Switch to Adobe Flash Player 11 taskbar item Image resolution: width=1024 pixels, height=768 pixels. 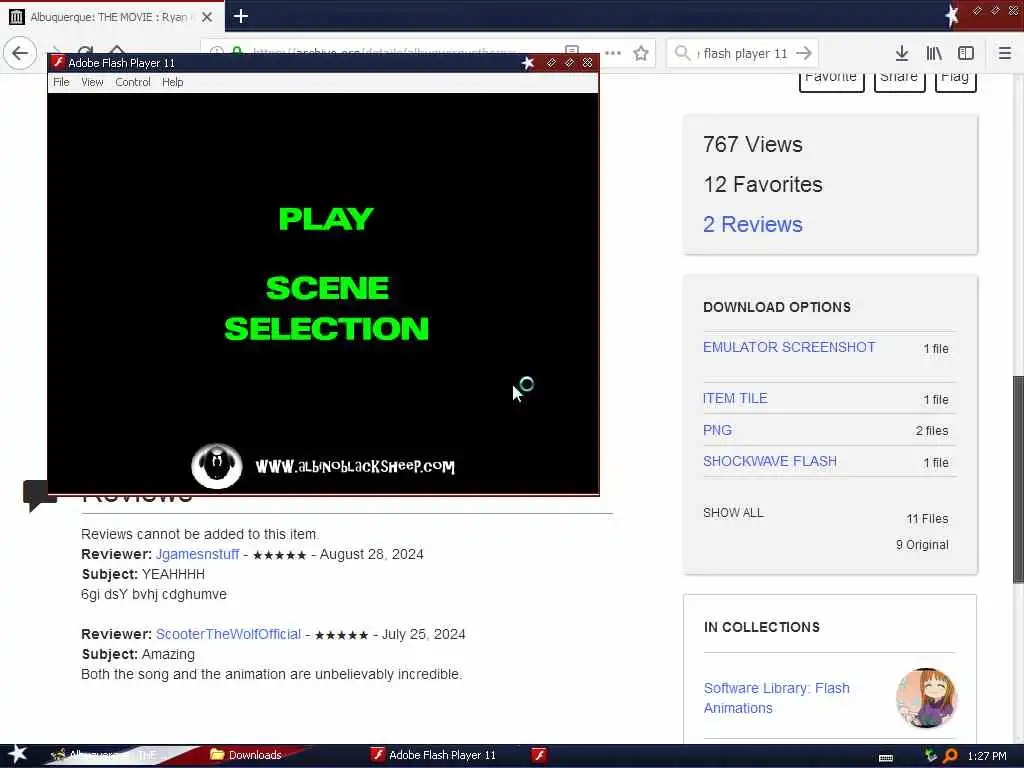pyautogui.click(x=434, y=755)
